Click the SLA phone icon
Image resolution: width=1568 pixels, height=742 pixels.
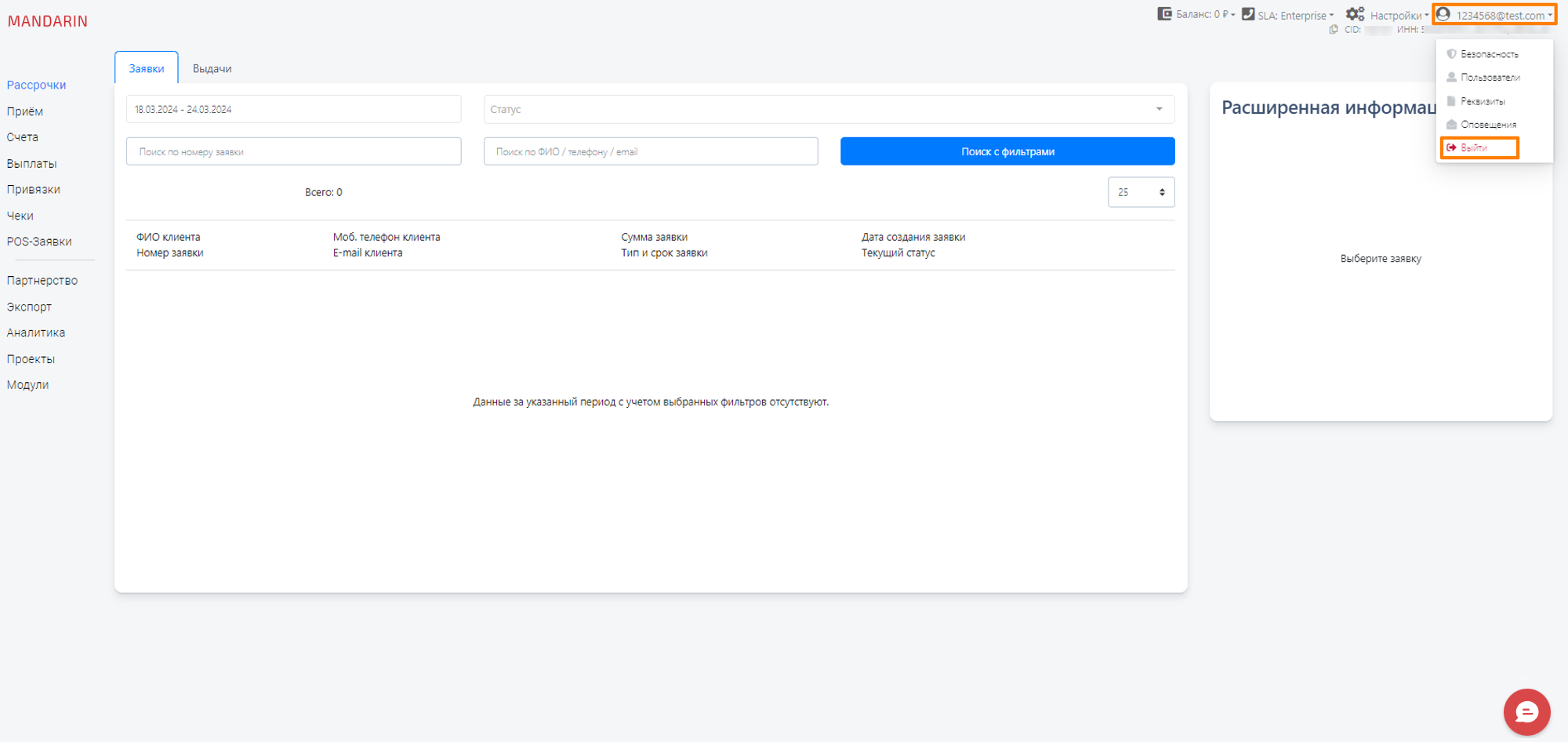(1248, 14)
